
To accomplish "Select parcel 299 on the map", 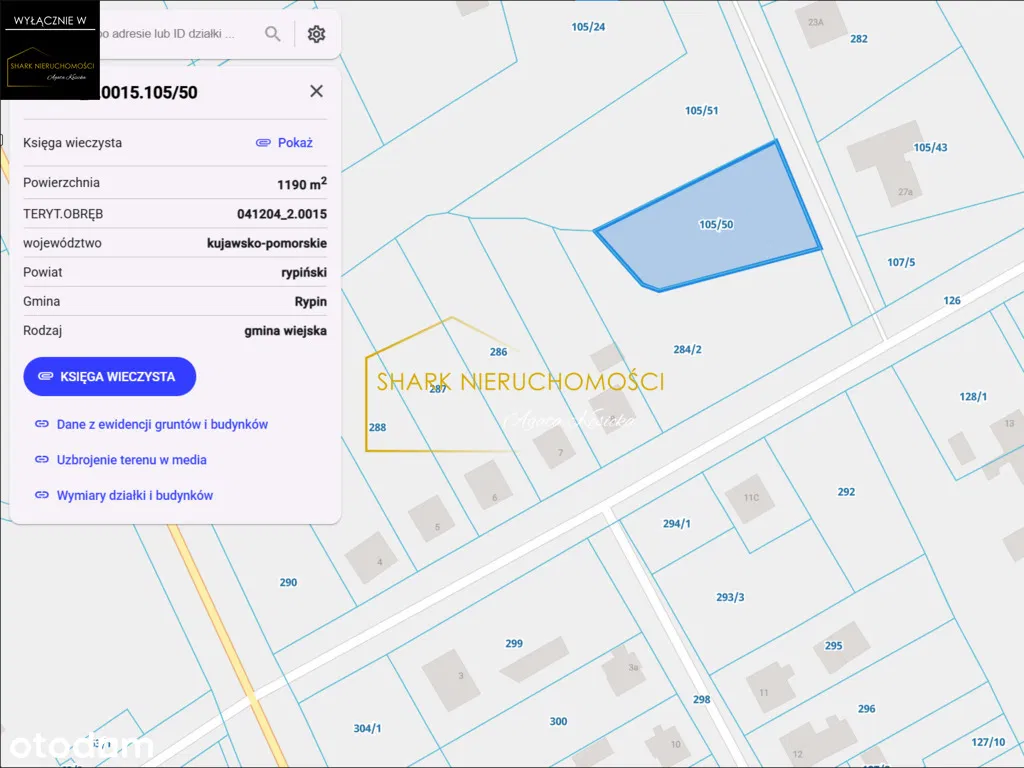I will click(x=514, y=643).
